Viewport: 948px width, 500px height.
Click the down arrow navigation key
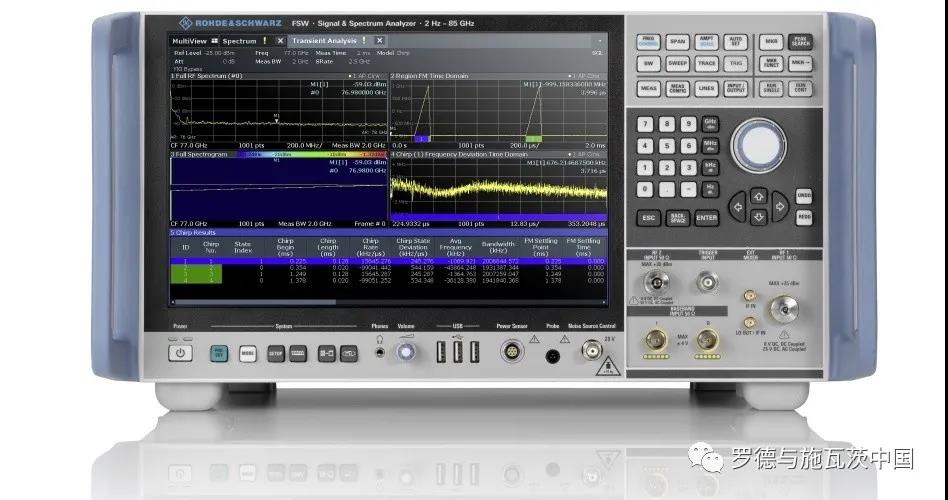[758, 217]
